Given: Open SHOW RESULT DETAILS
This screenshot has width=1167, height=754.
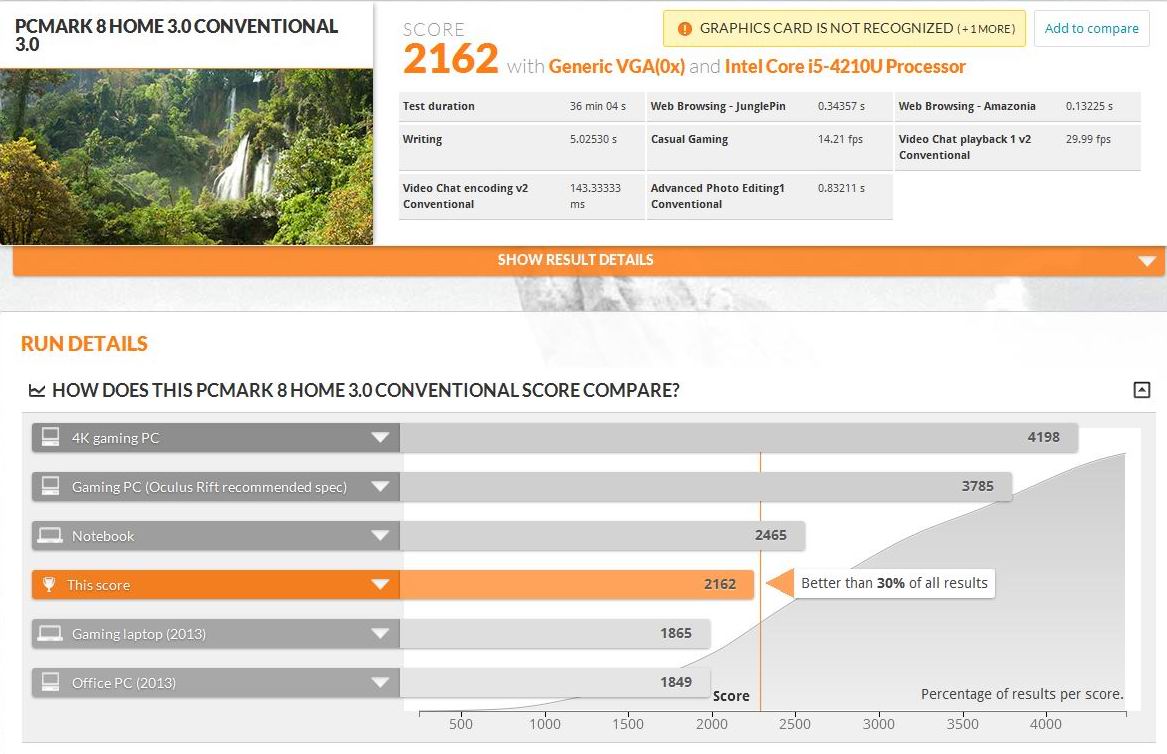Looking at the screenshot, I should [x=589, y=261].
